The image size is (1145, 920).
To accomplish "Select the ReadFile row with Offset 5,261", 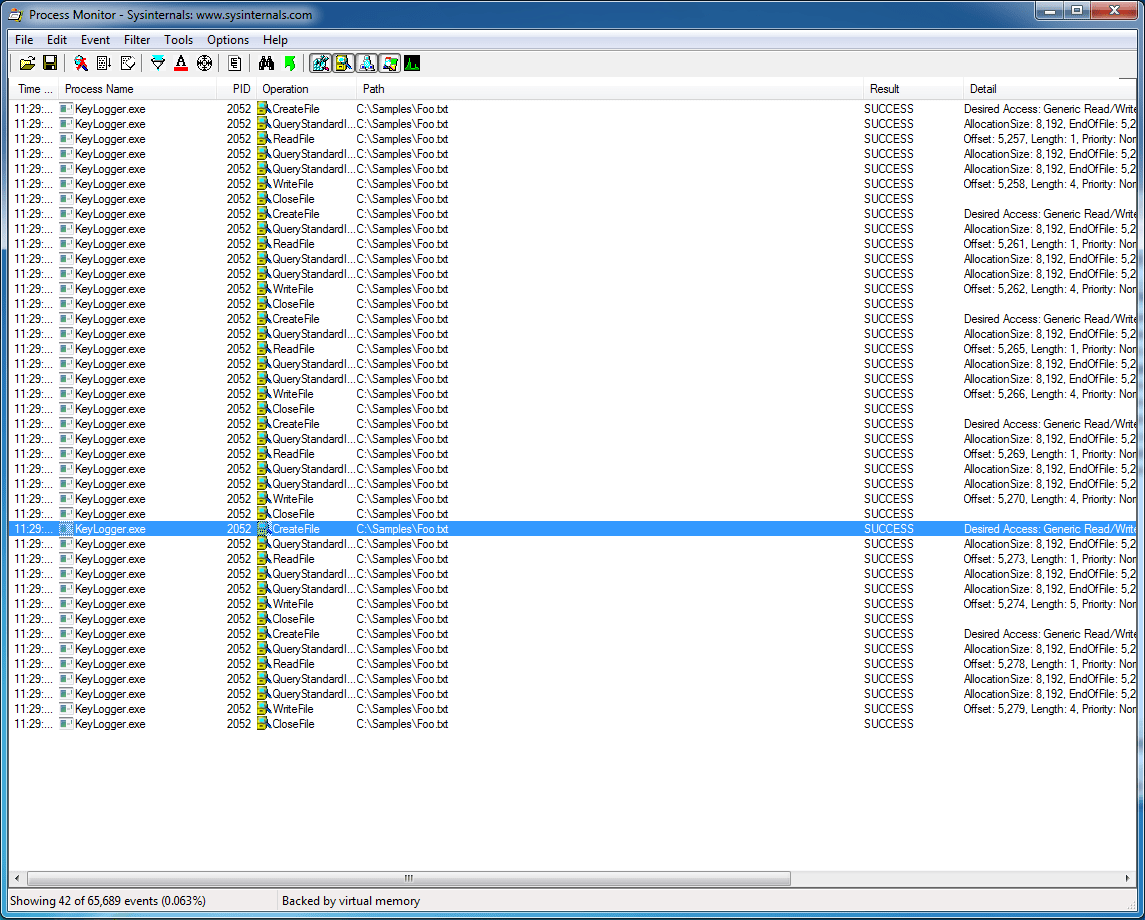I will point(572,244).
